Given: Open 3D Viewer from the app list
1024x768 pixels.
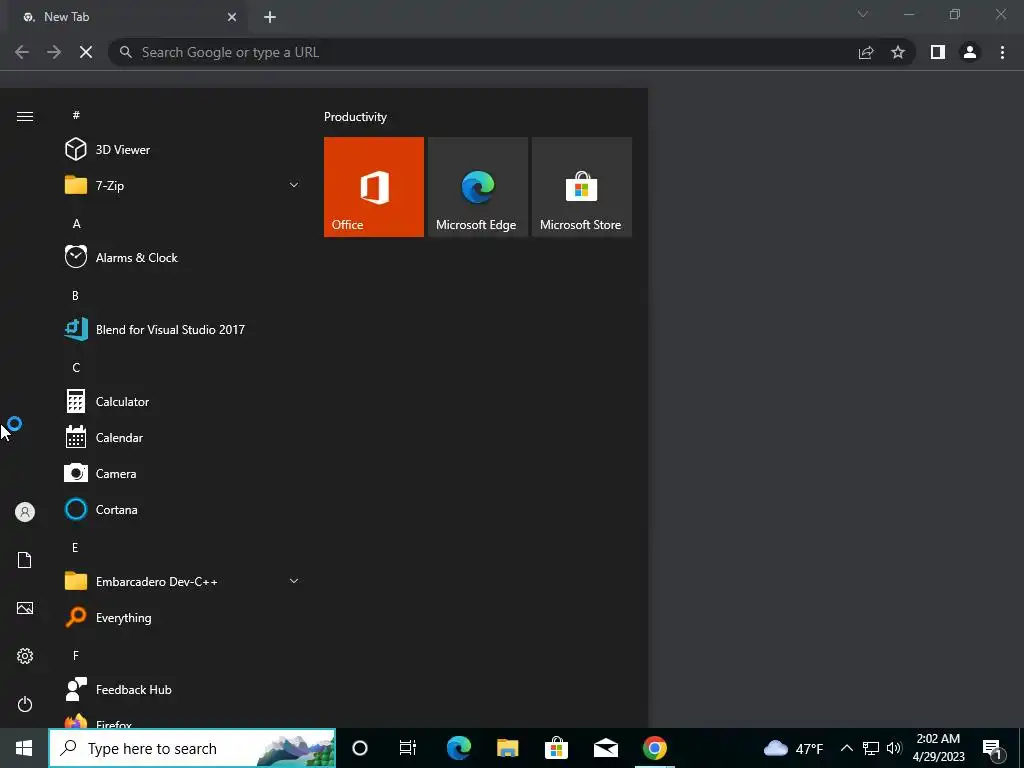Looking at the screenshot, I should coord(182,150).
